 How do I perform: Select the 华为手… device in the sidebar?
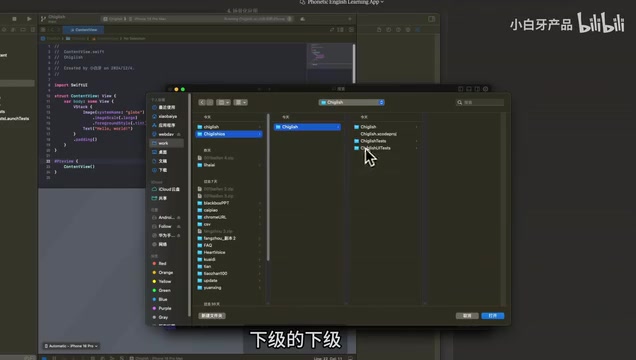tap(166, 235)
